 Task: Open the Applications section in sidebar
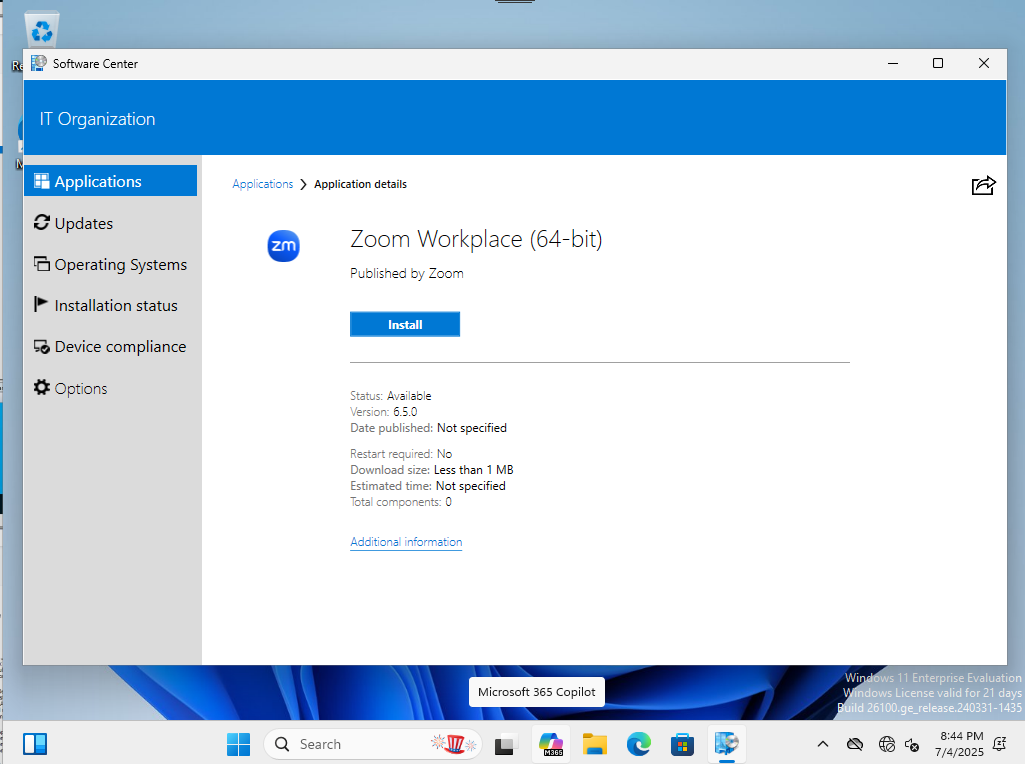110,181
